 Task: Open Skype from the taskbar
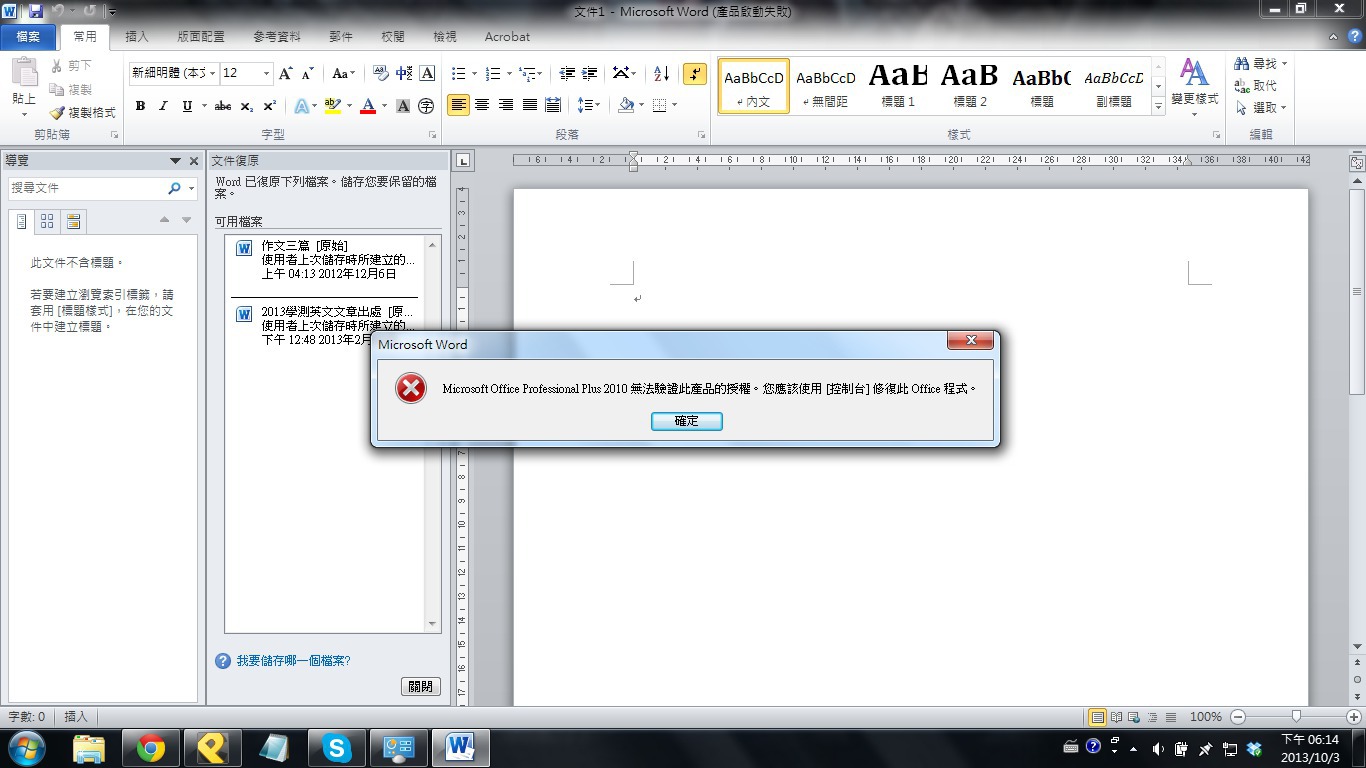[337, 748]
